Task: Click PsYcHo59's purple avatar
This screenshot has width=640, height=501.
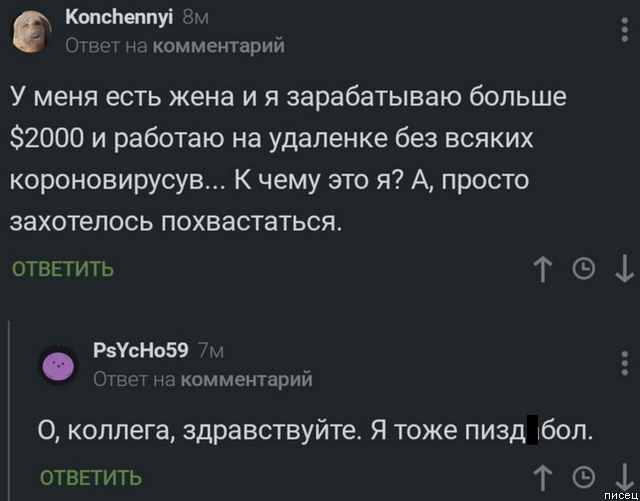Action: pyautogui.click(x=61, y=366)
